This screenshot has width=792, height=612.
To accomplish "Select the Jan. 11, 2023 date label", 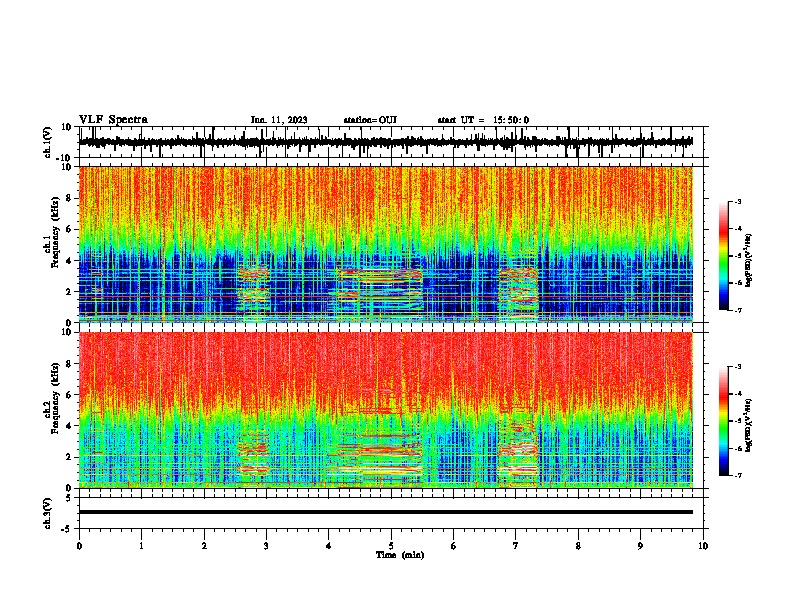I will pos(279,120).
